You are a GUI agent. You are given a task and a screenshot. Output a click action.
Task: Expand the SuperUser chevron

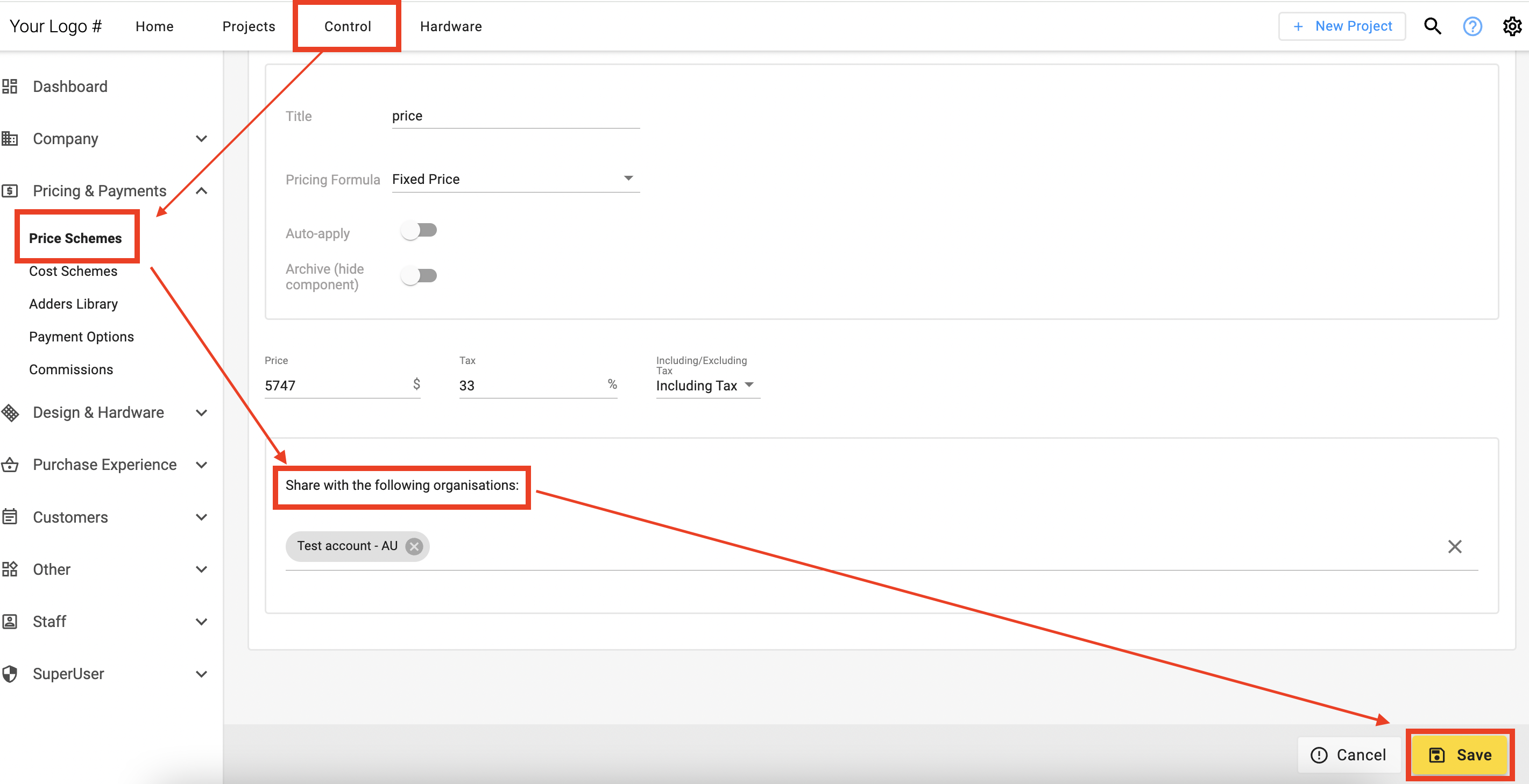click(x=202, y=674)
